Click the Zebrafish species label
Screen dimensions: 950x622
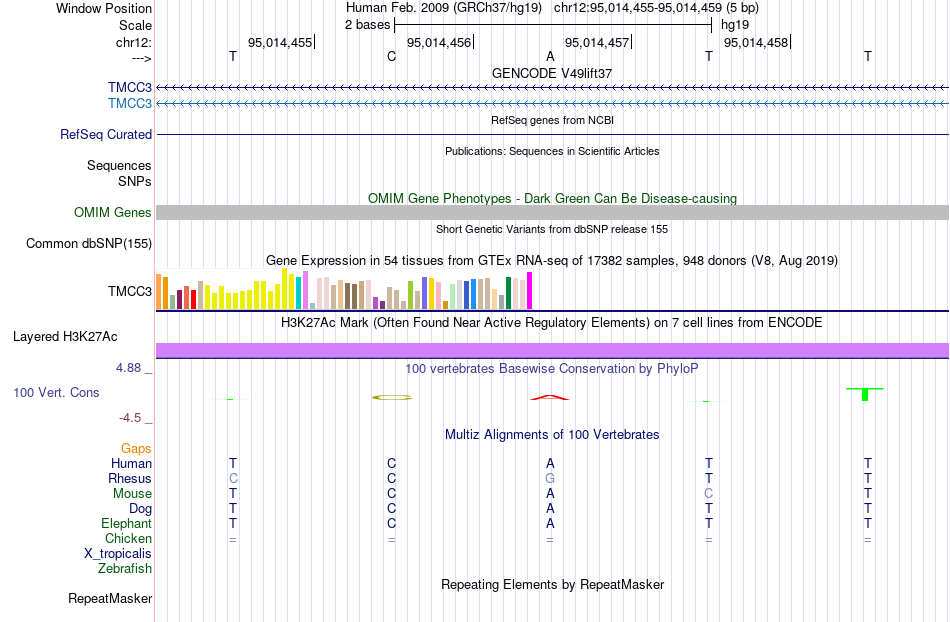point(125,569)
